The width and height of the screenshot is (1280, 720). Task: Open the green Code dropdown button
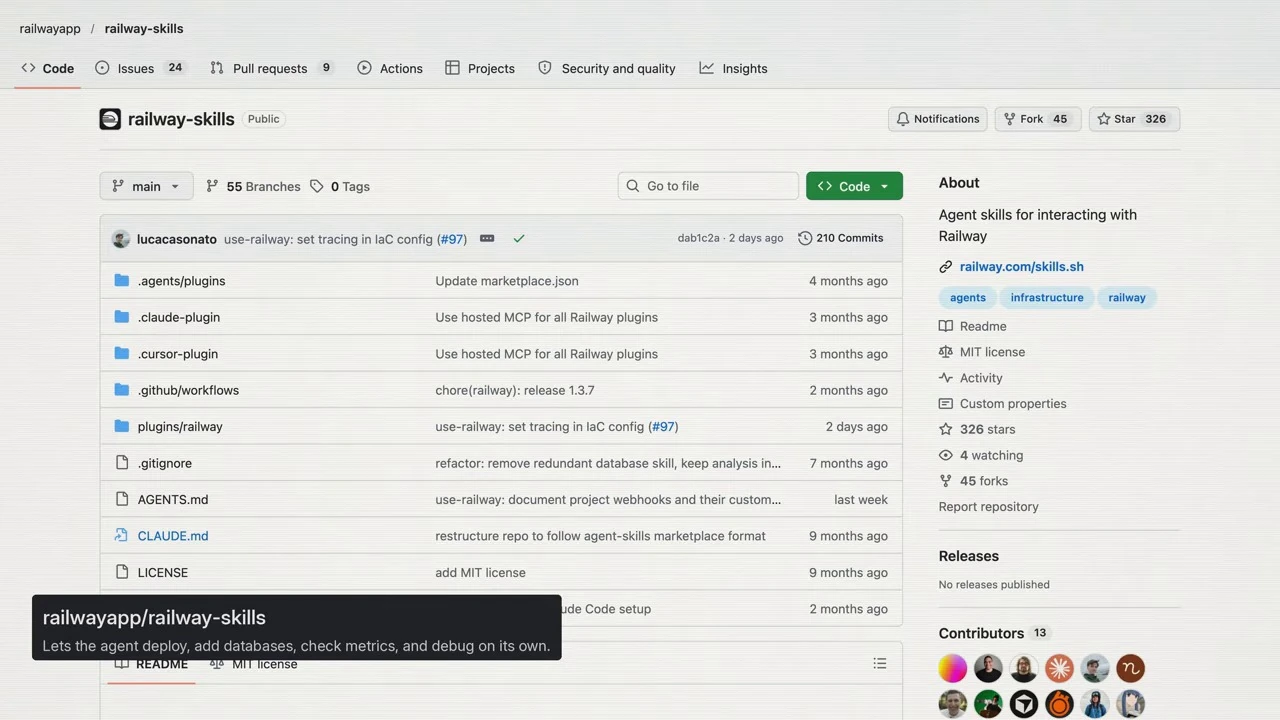854,186
